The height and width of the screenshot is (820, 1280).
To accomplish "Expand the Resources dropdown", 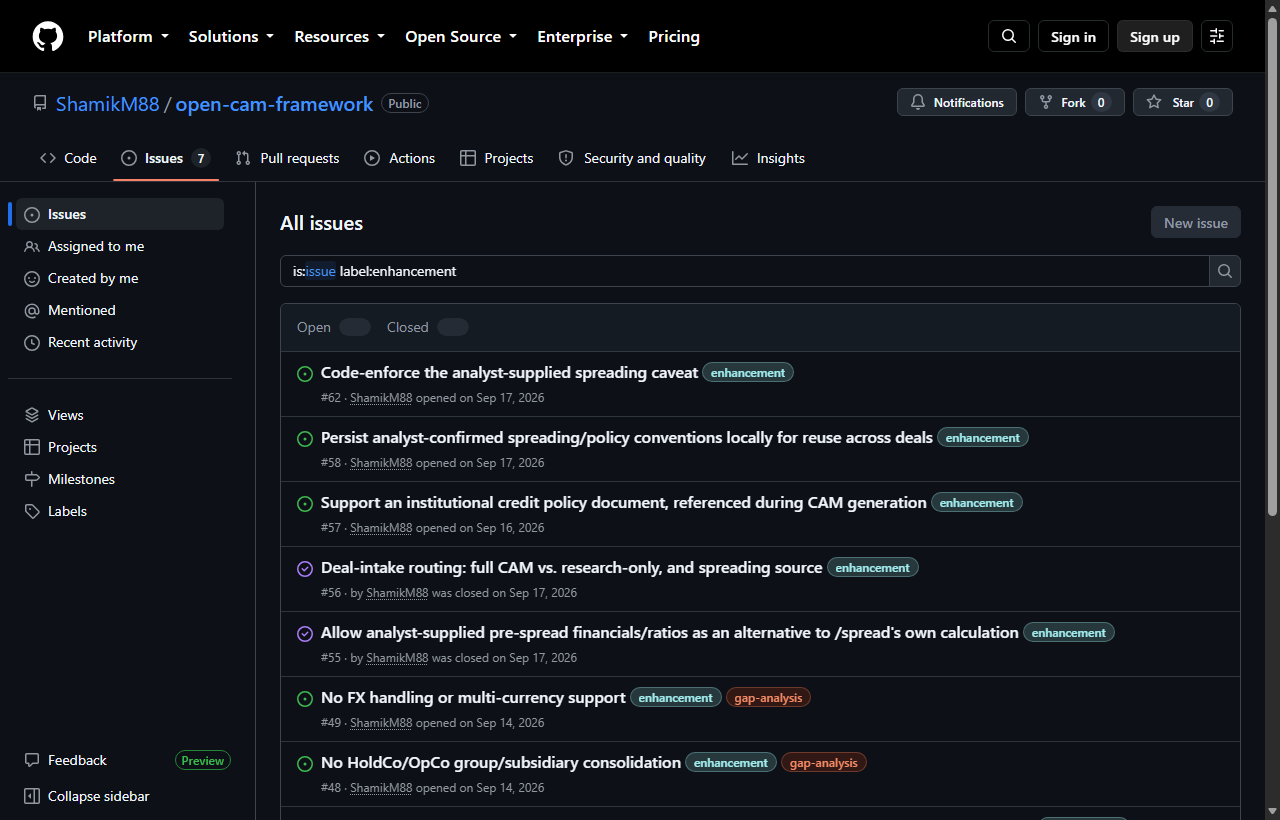I will 339,37.
